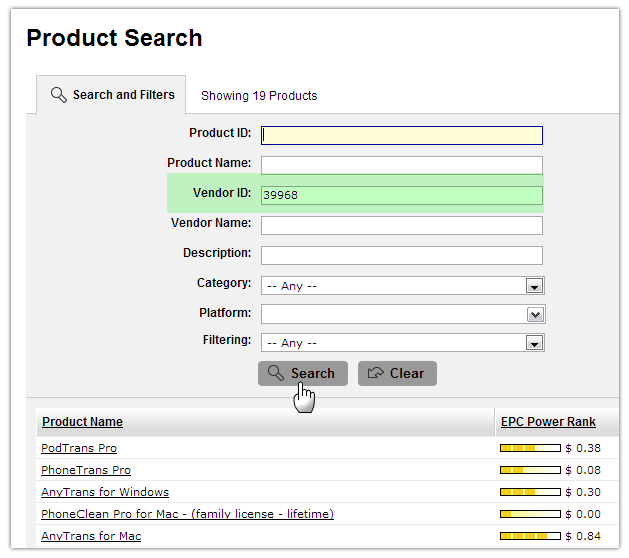
Task: Click the Description input box
Action: coord(402,256)
